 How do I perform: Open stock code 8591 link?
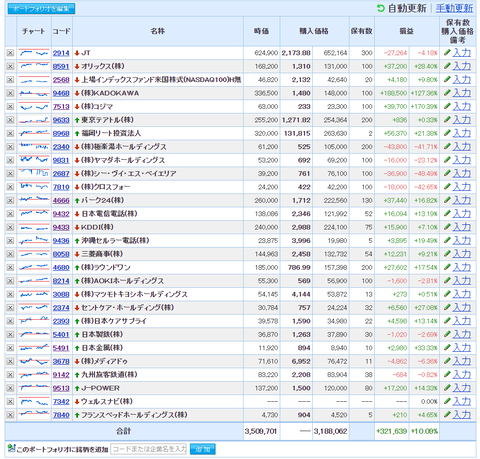click(61, 66)
